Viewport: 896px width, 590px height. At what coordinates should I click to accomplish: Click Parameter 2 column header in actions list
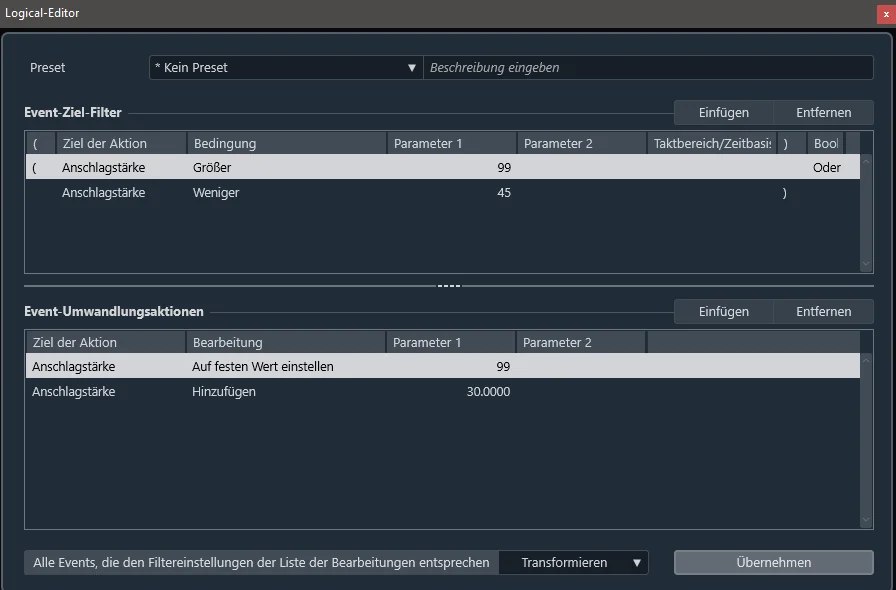pyautogui.click(x=581, y=342)
